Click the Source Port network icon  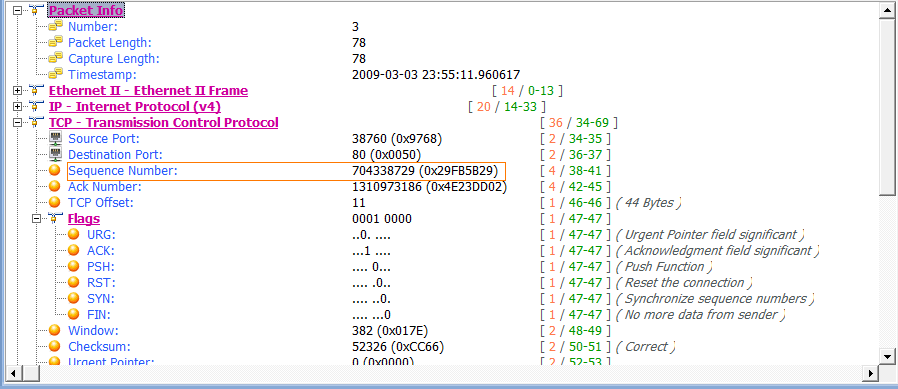56,139
